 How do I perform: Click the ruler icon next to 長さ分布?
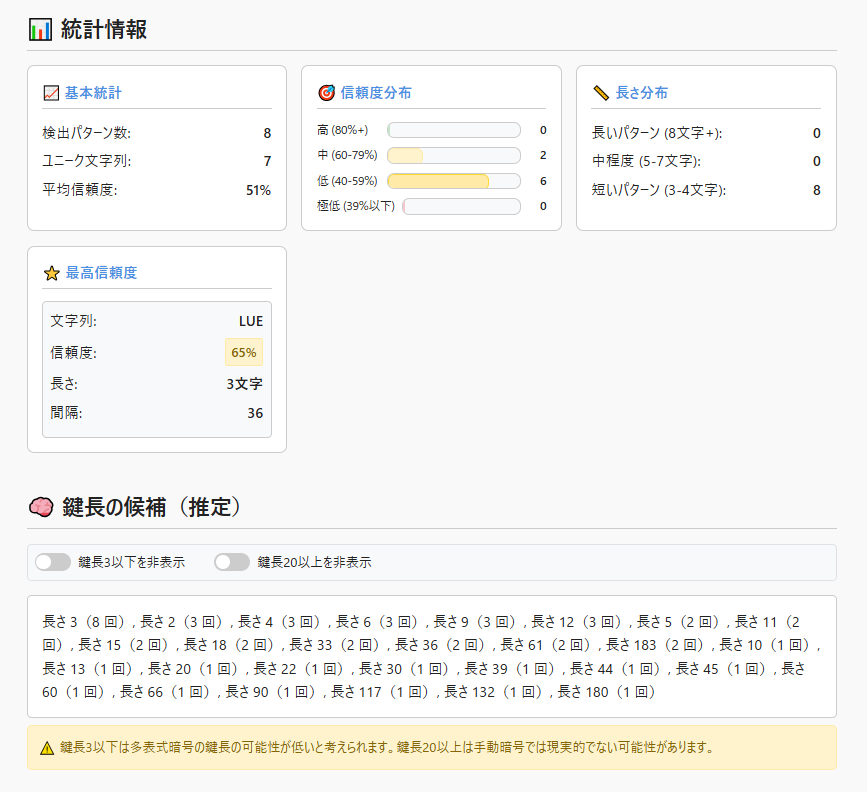pyautogui.click(x=601, y=93)
